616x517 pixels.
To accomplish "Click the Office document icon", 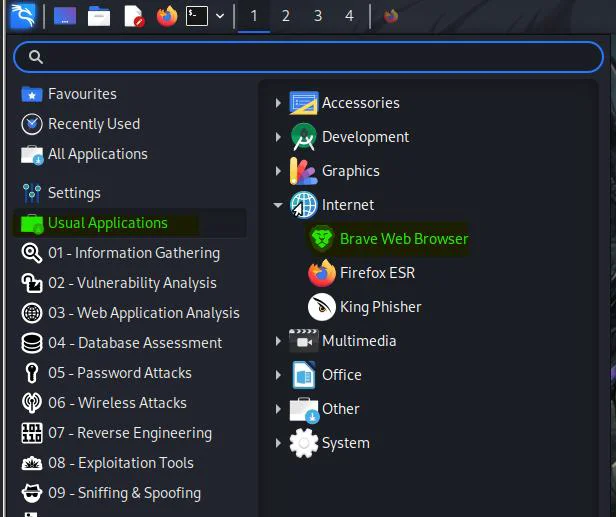I will 304,375.
